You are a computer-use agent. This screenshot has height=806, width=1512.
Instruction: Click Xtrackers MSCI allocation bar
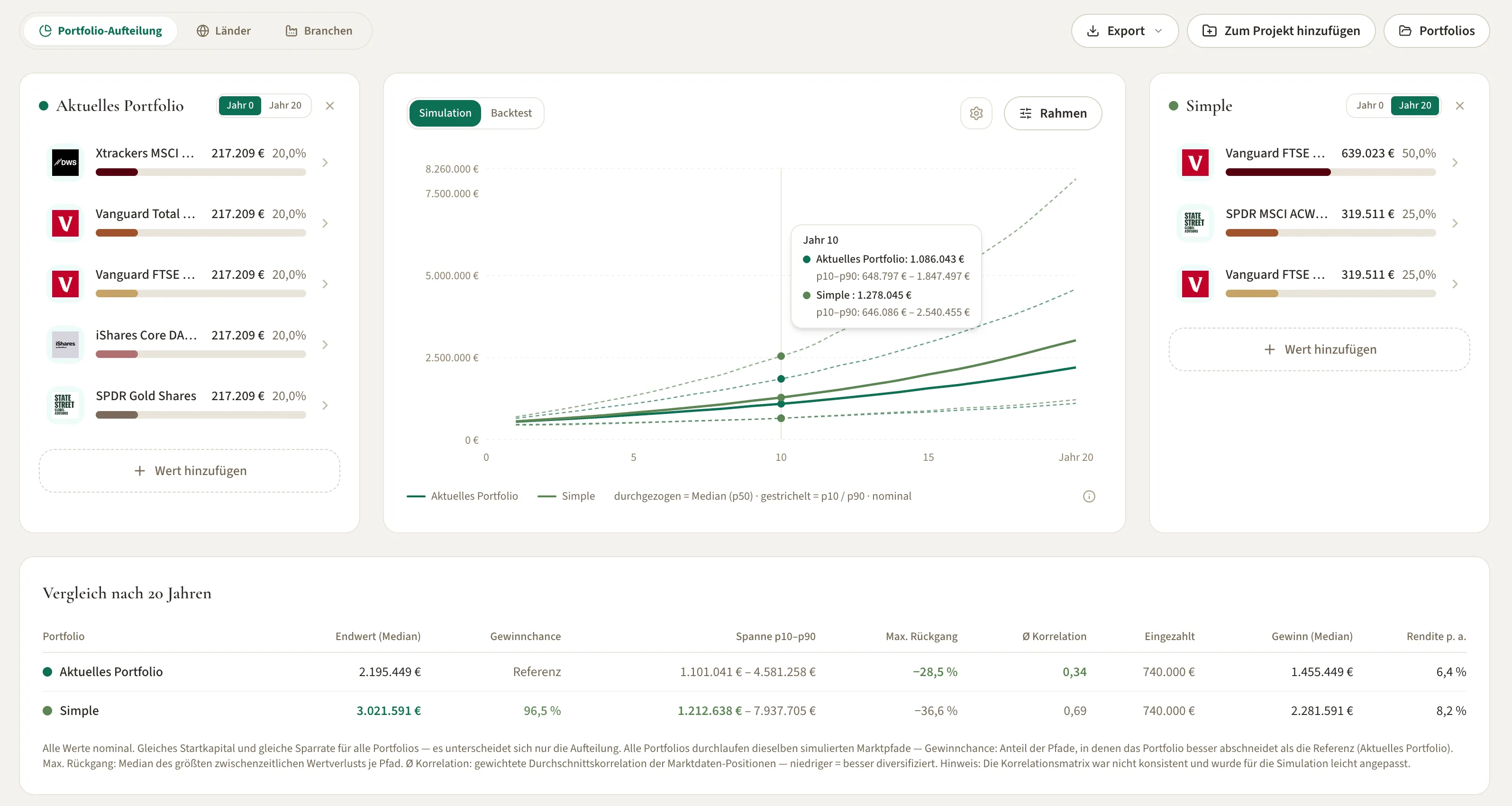pyautogui.click(x=201, y=172)
